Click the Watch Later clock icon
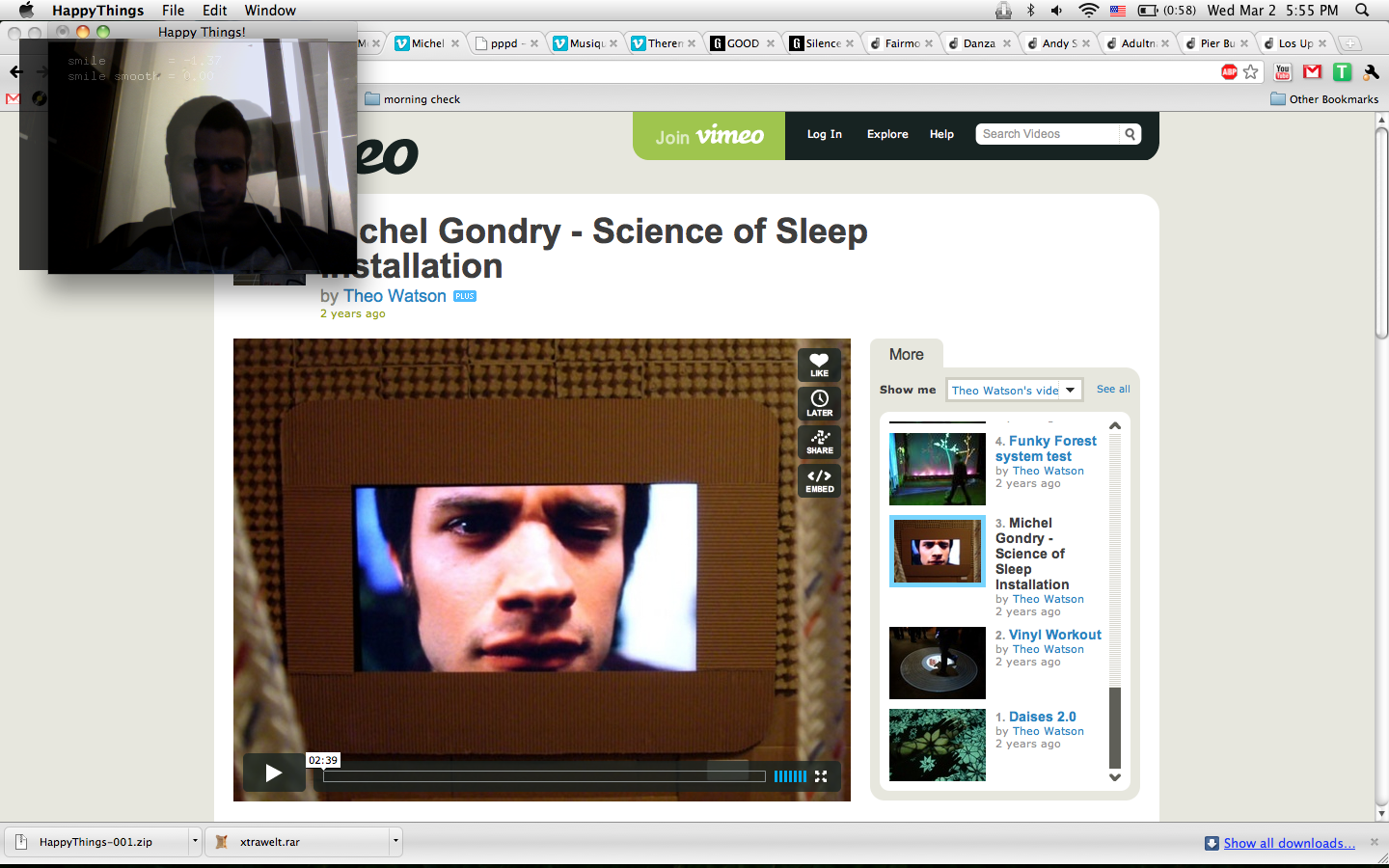Screen dimensions: 1389x868 coord(819,403)
